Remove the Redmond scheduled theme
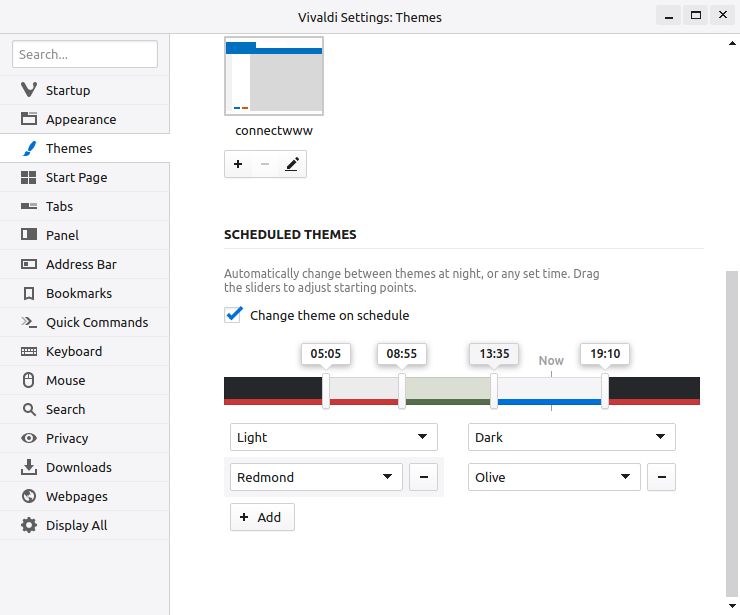 pos(423,477)
